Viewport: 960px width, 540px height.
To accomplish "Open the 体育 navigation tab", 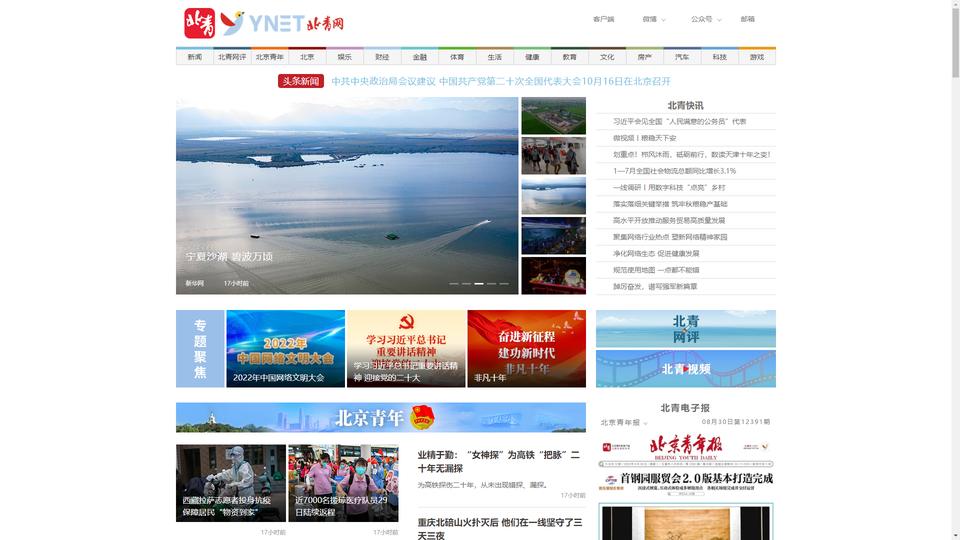I will pyautogui.click(x=457, y=57).
